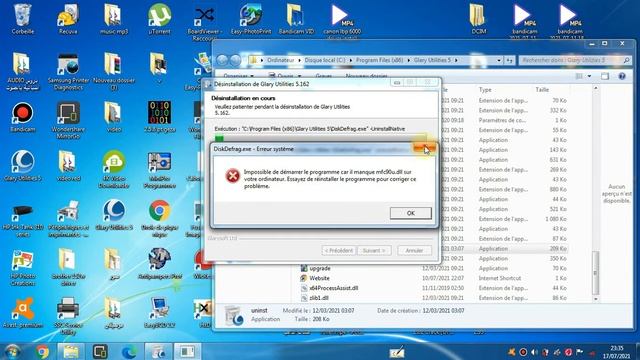The width and height of the screenshot is (640, 360).
Task: Select the Website shortcut in file list
Action: (319, 278)
